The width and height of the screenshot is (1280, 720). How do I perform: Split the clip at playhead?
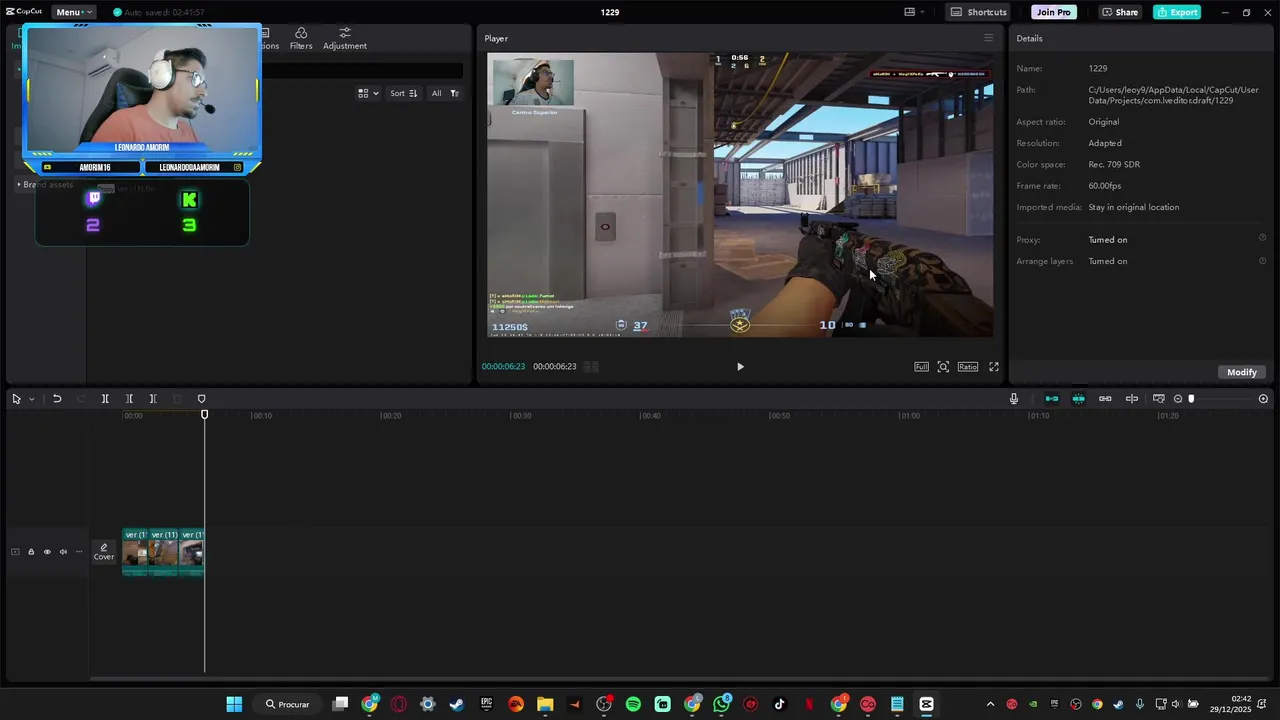[105, 399]
